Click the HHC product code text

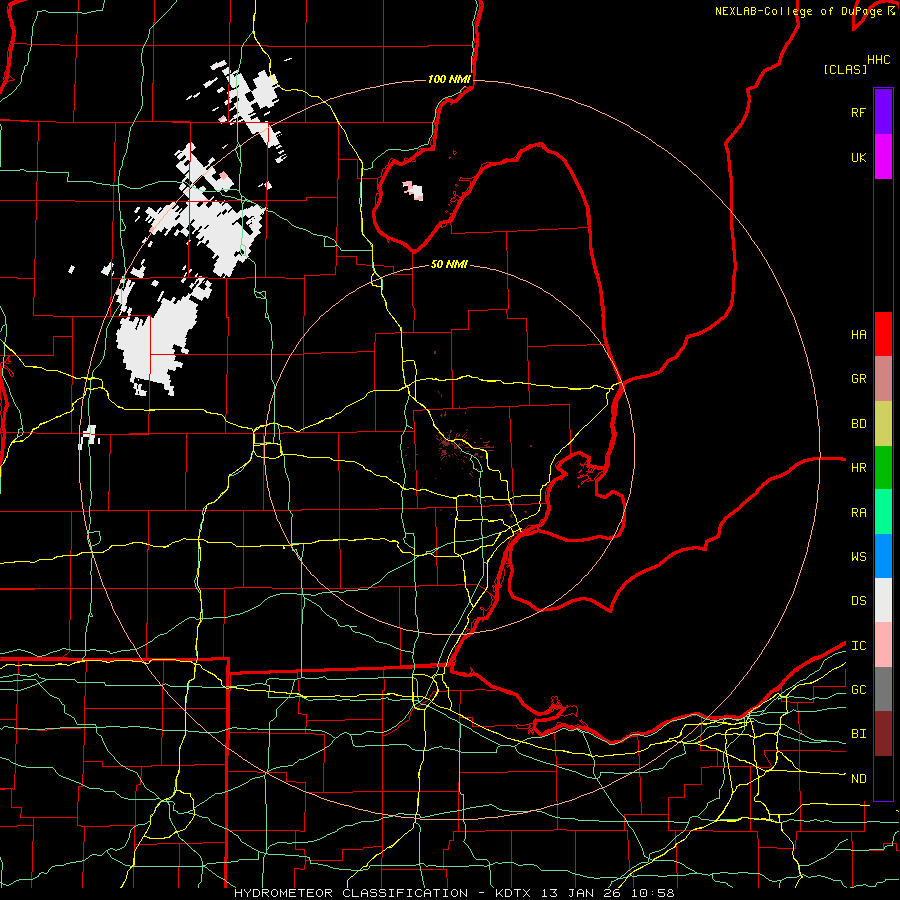[879, 60]
